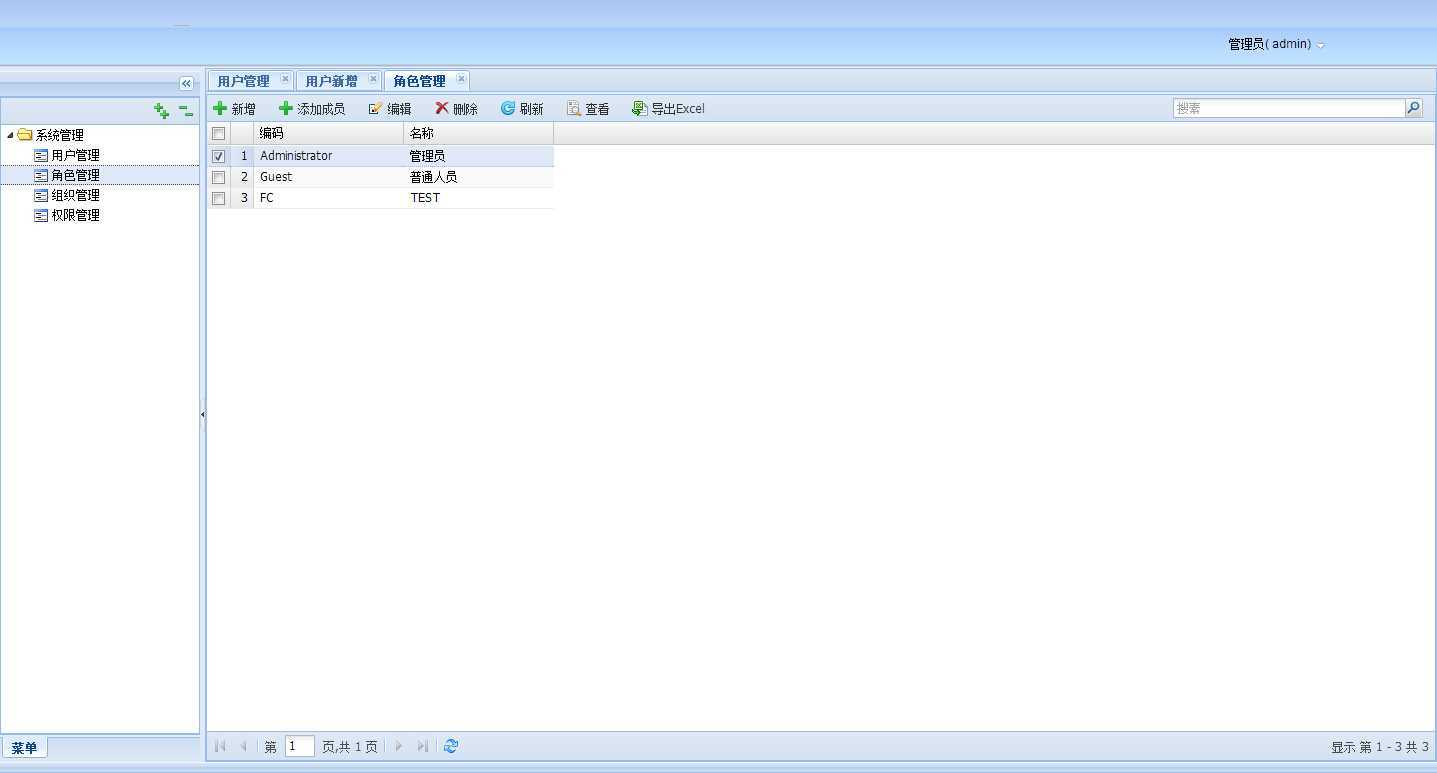Click the search magnifier icon
The image size is (1437, 773).
(x=1413, y=108)
